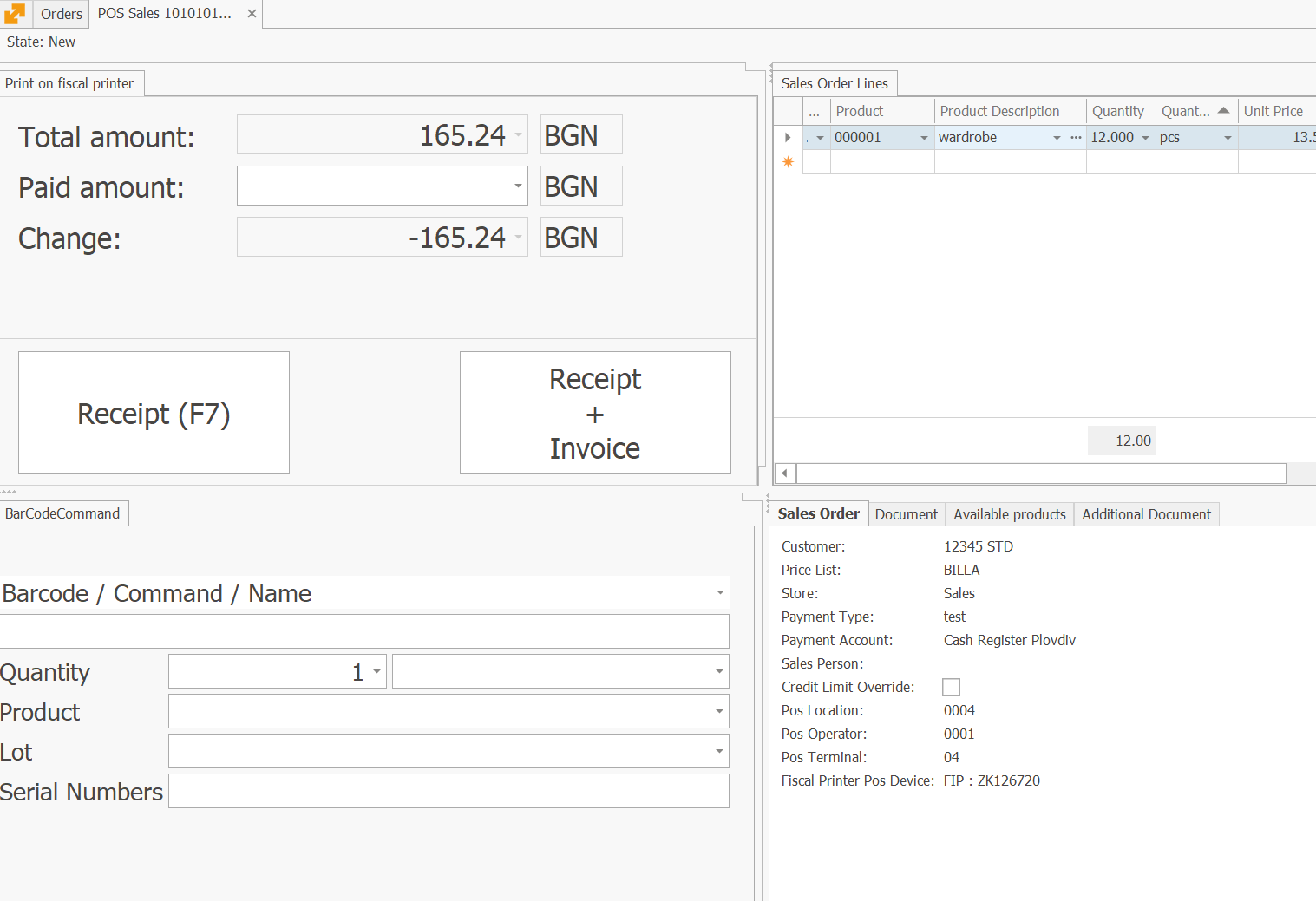
Task: Click the Store value Sales
Action: [959, 593]
